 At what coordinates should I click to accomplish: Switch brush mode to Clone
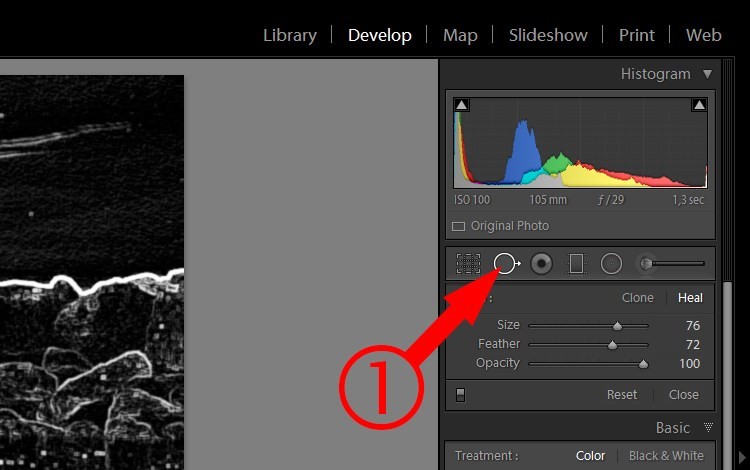638,298
